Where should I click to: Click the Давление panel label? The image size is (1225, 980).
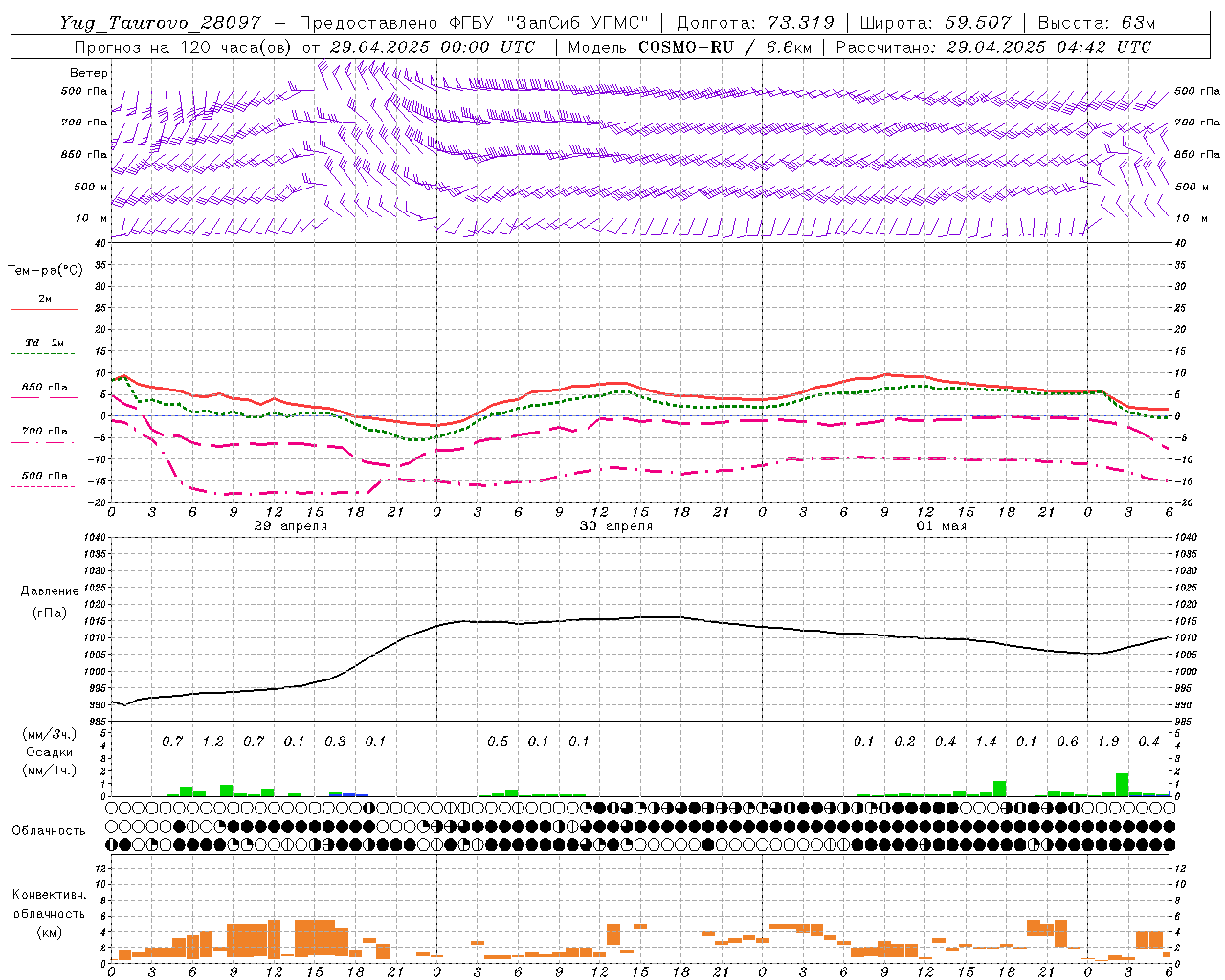tap(49, 591)
